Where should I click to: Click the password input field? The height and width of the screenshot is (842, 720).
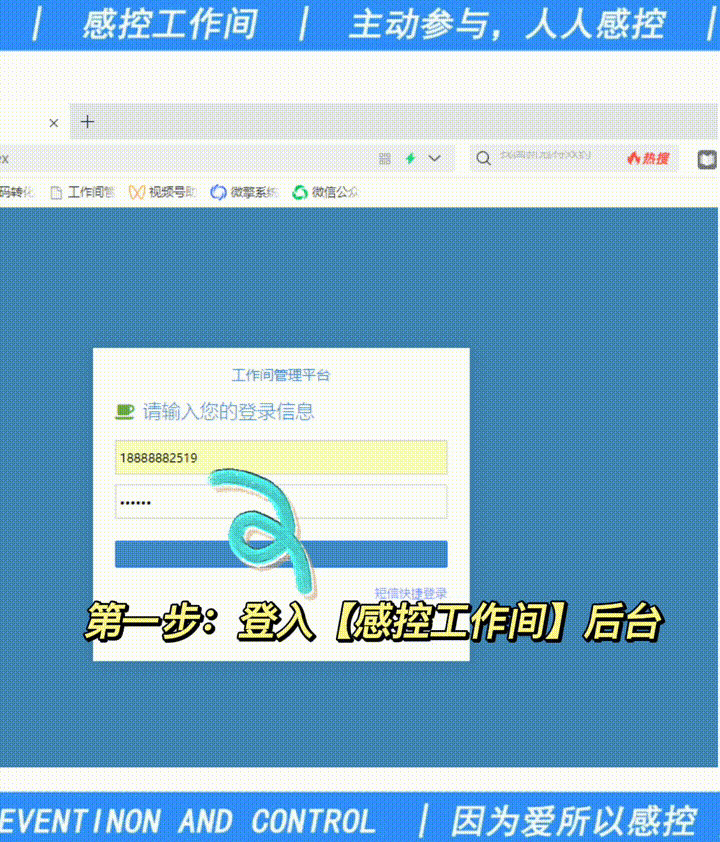click(x=281, y=502)
